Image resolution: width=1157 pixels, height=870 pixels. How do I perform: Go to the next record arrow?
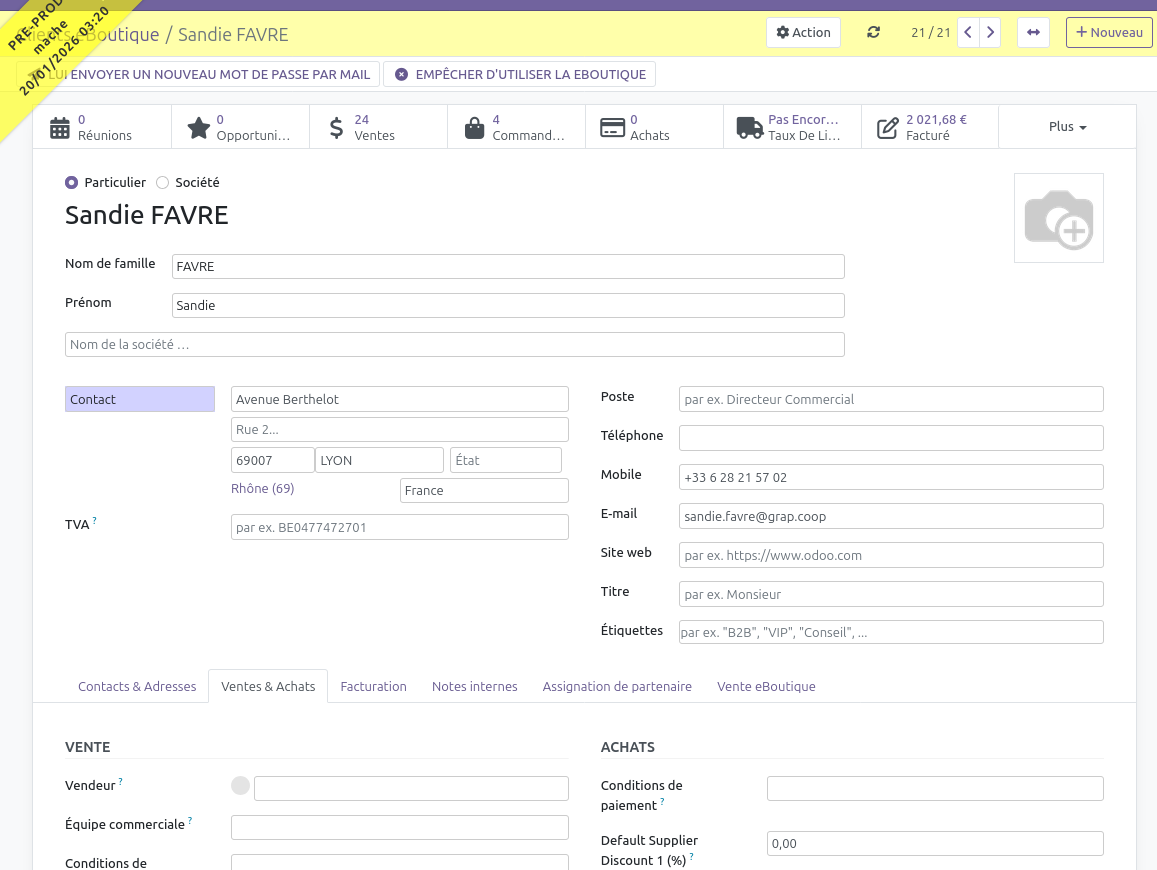tap(990, 32)
